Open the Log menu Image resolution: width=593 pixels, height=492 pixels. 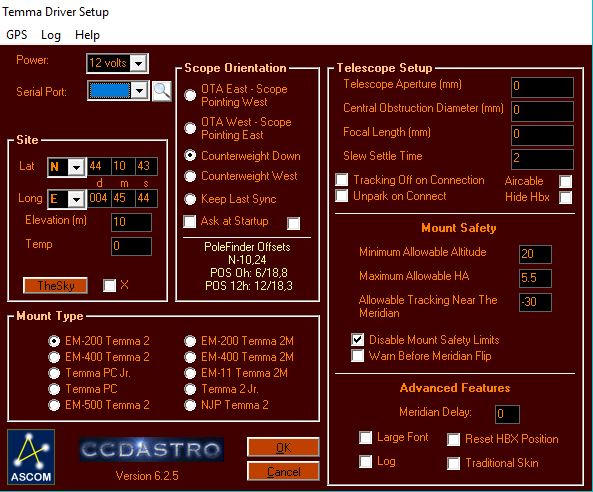[x=51, y=35]
